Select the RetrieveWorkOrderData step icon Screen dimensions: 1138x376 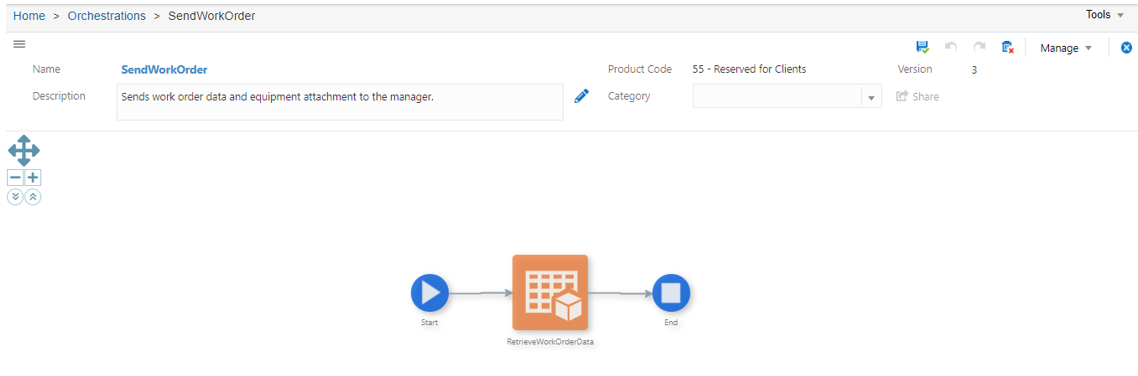click(x=550, y=293)
